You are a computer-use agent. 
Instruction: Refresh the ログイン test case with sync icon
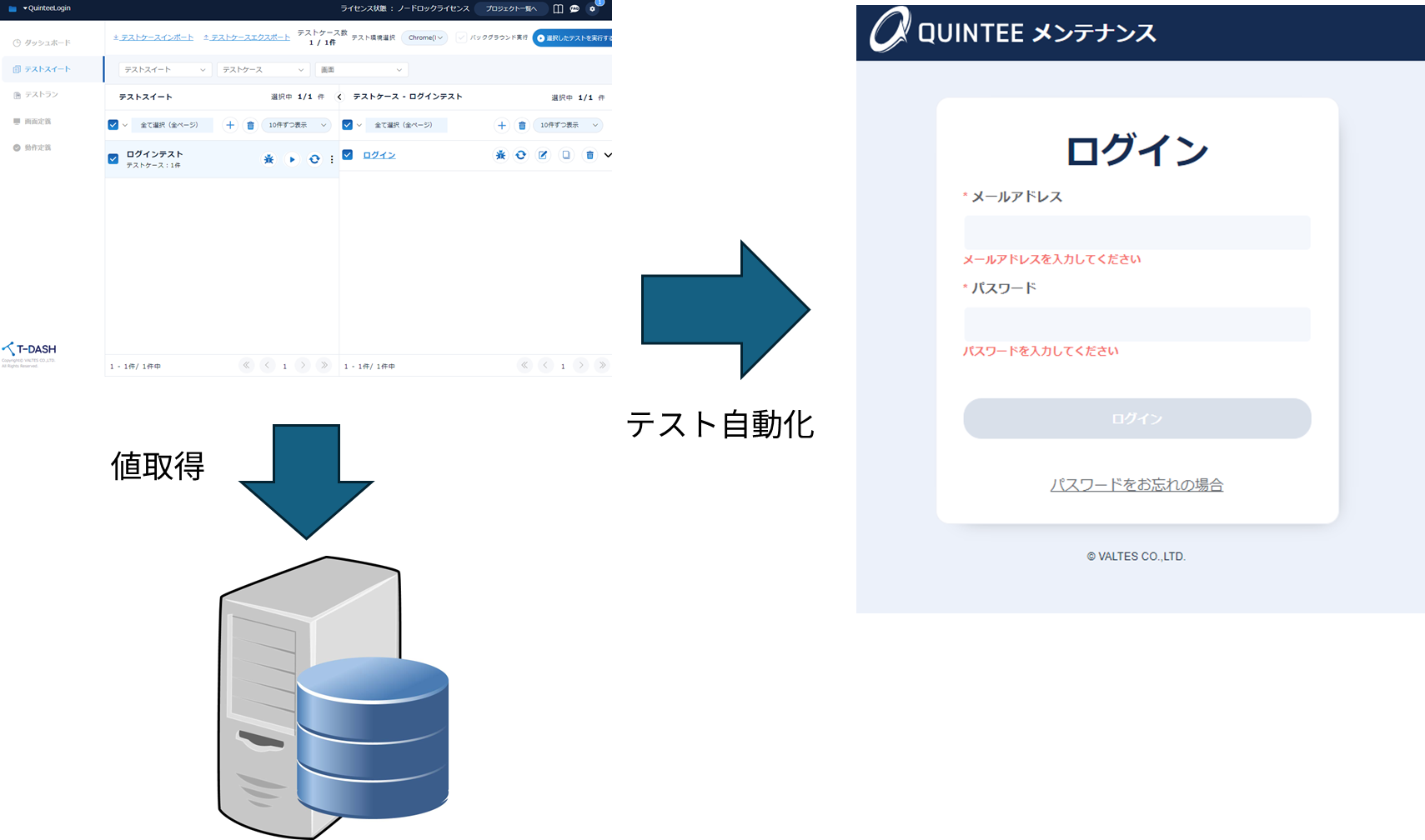pos(521,155)
